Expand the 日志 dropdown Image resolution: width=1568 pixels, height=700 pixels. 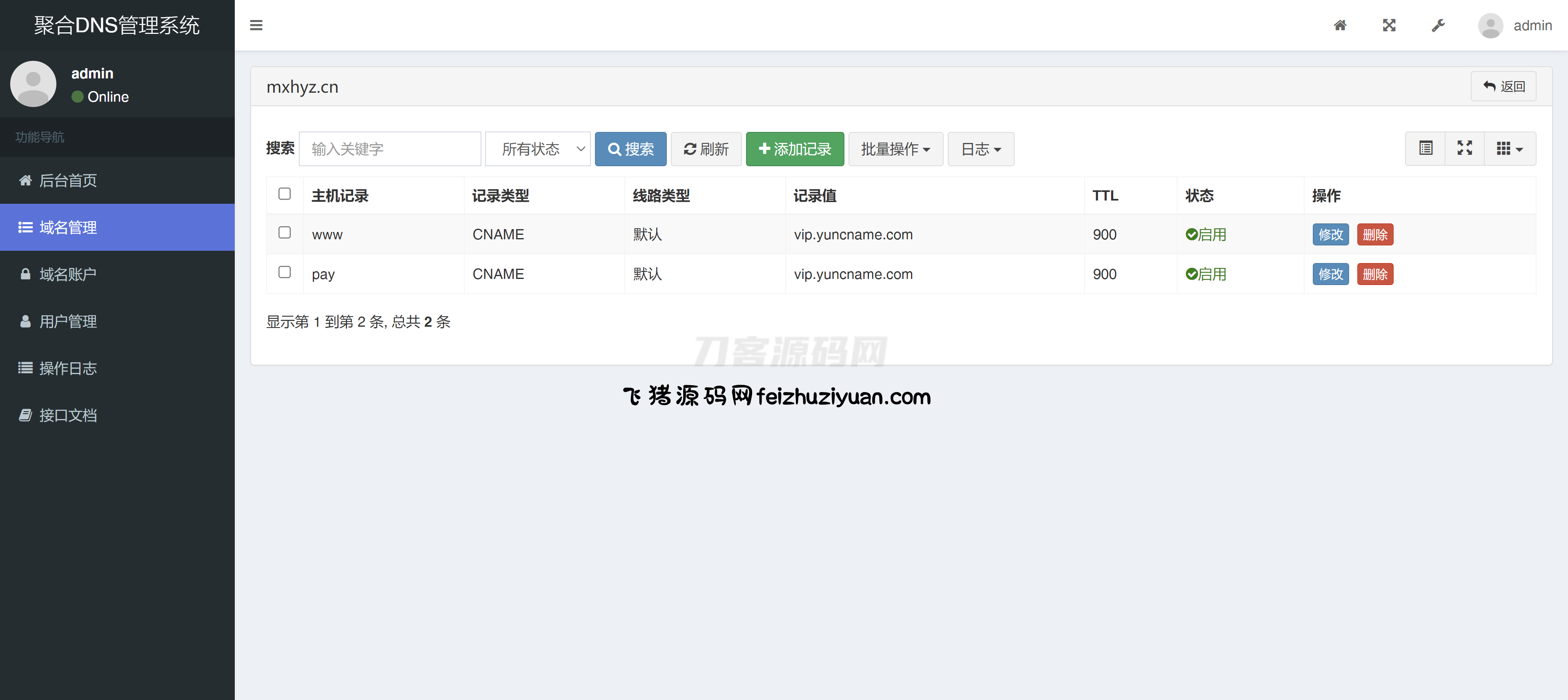pos(980,149)
